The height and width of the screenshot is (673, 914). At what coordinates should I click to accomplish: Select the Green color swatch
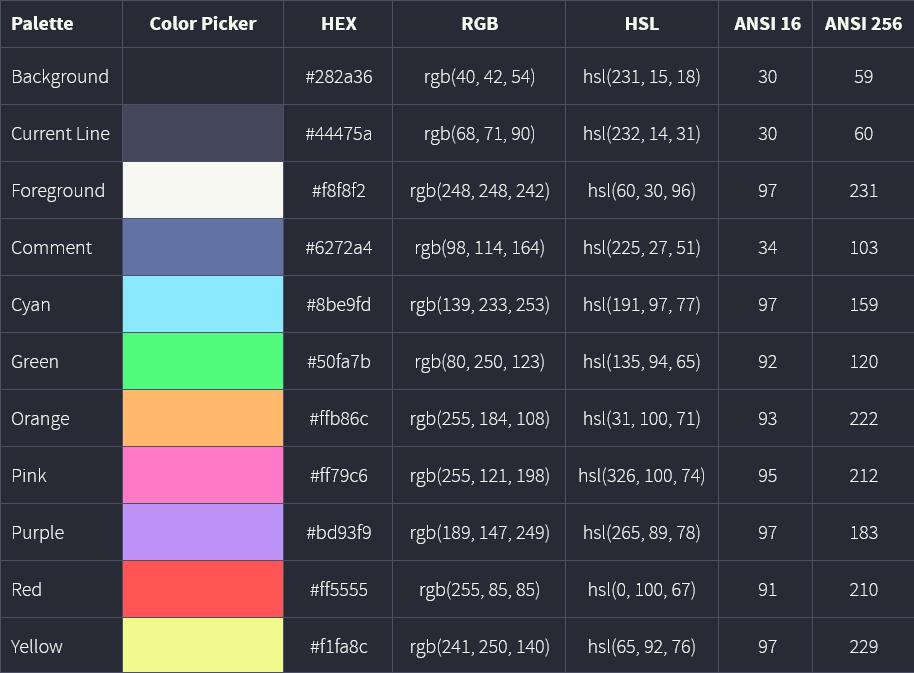[x=203, y=361]
